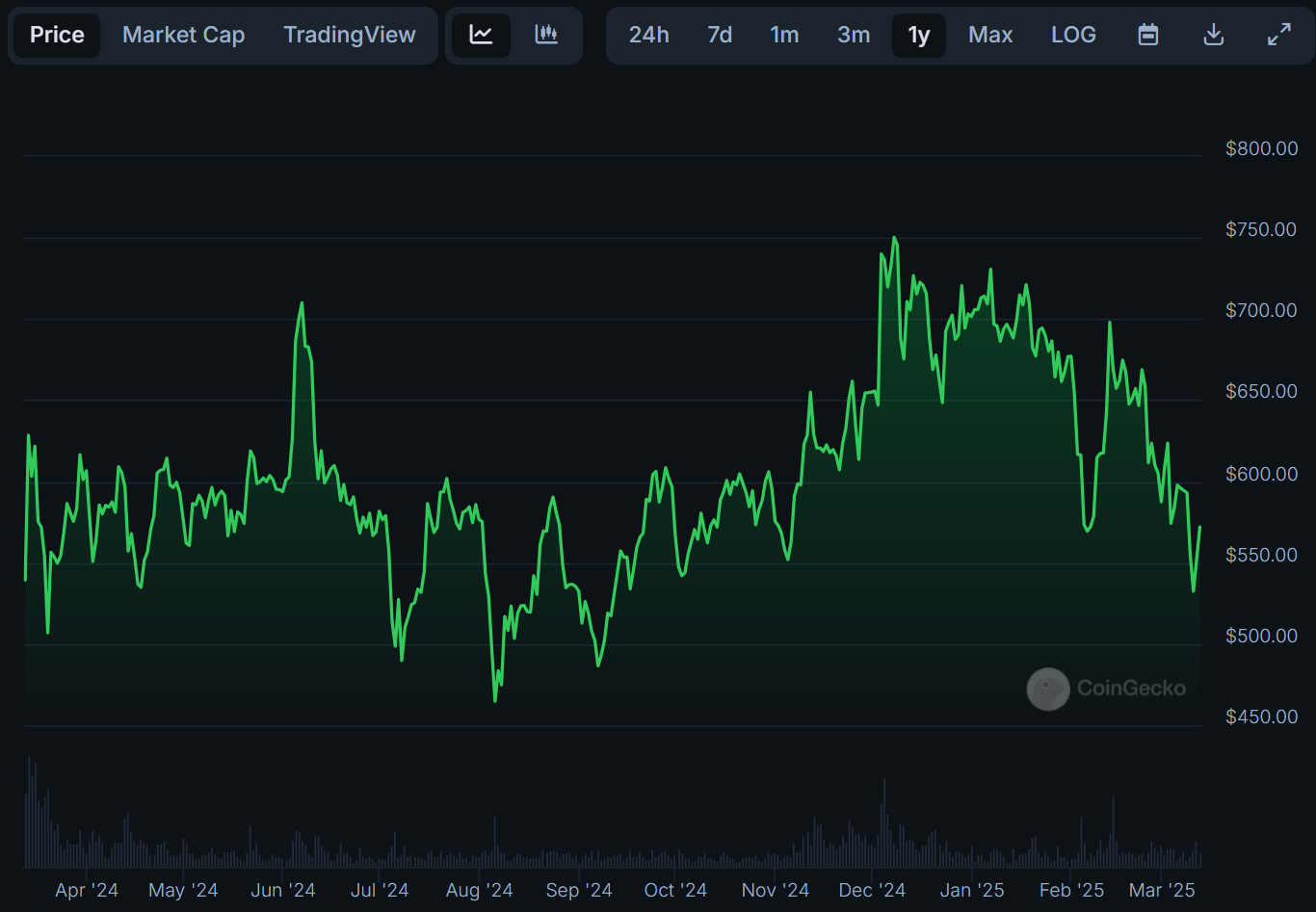Screen dimensions: 1316x912
Task: Set range to 24h
Action: (x=648, y=35)
